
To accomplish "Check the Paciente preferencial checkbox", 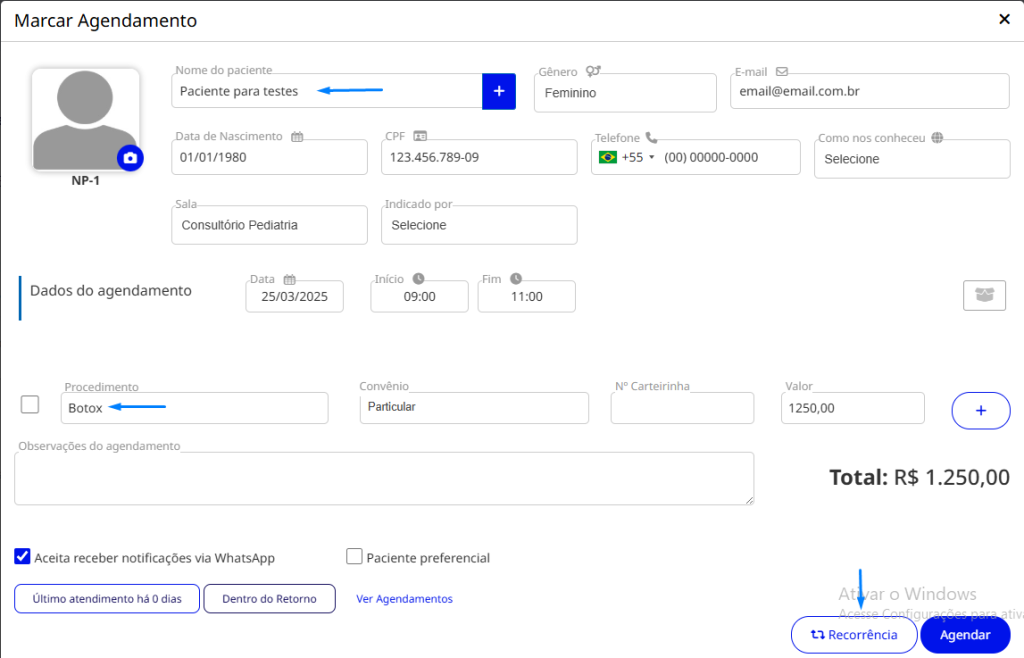I will [x=354, y=556].
